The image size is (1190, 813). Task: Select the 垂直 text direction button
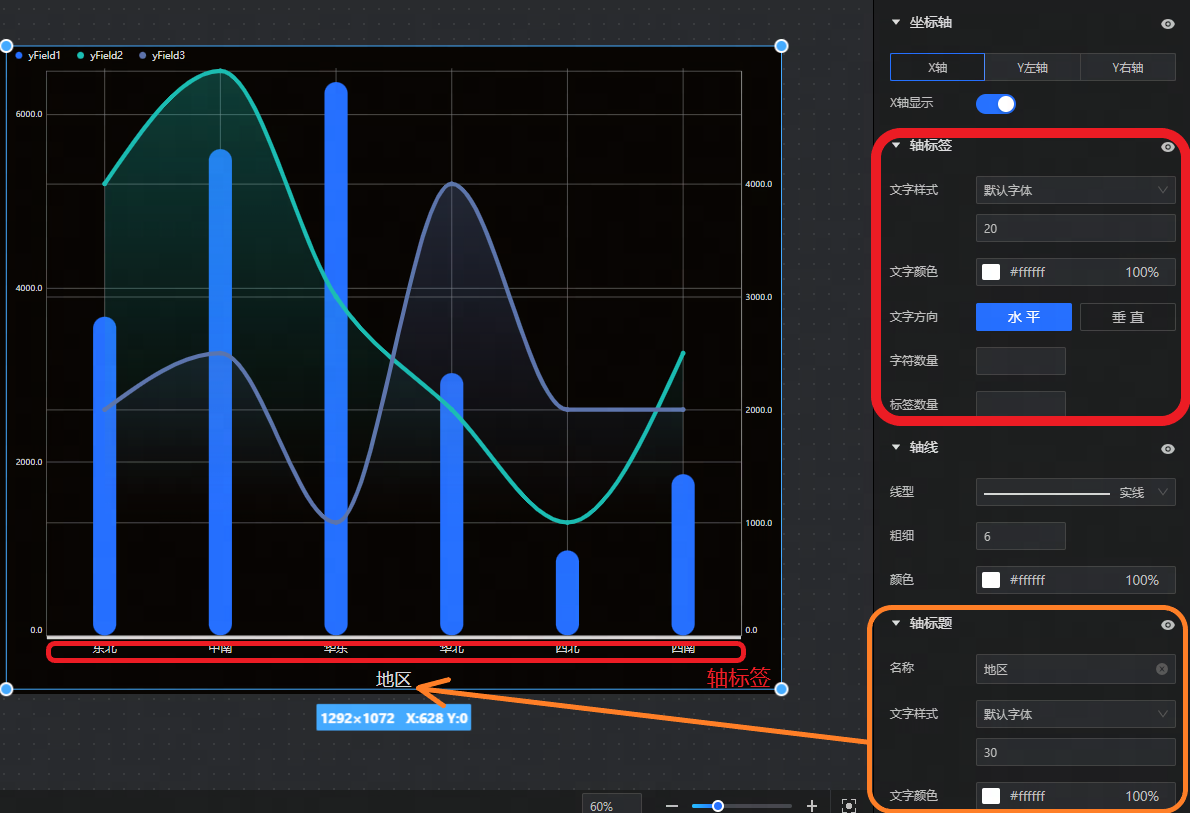pyautogui.click(x=1127, y=317)
